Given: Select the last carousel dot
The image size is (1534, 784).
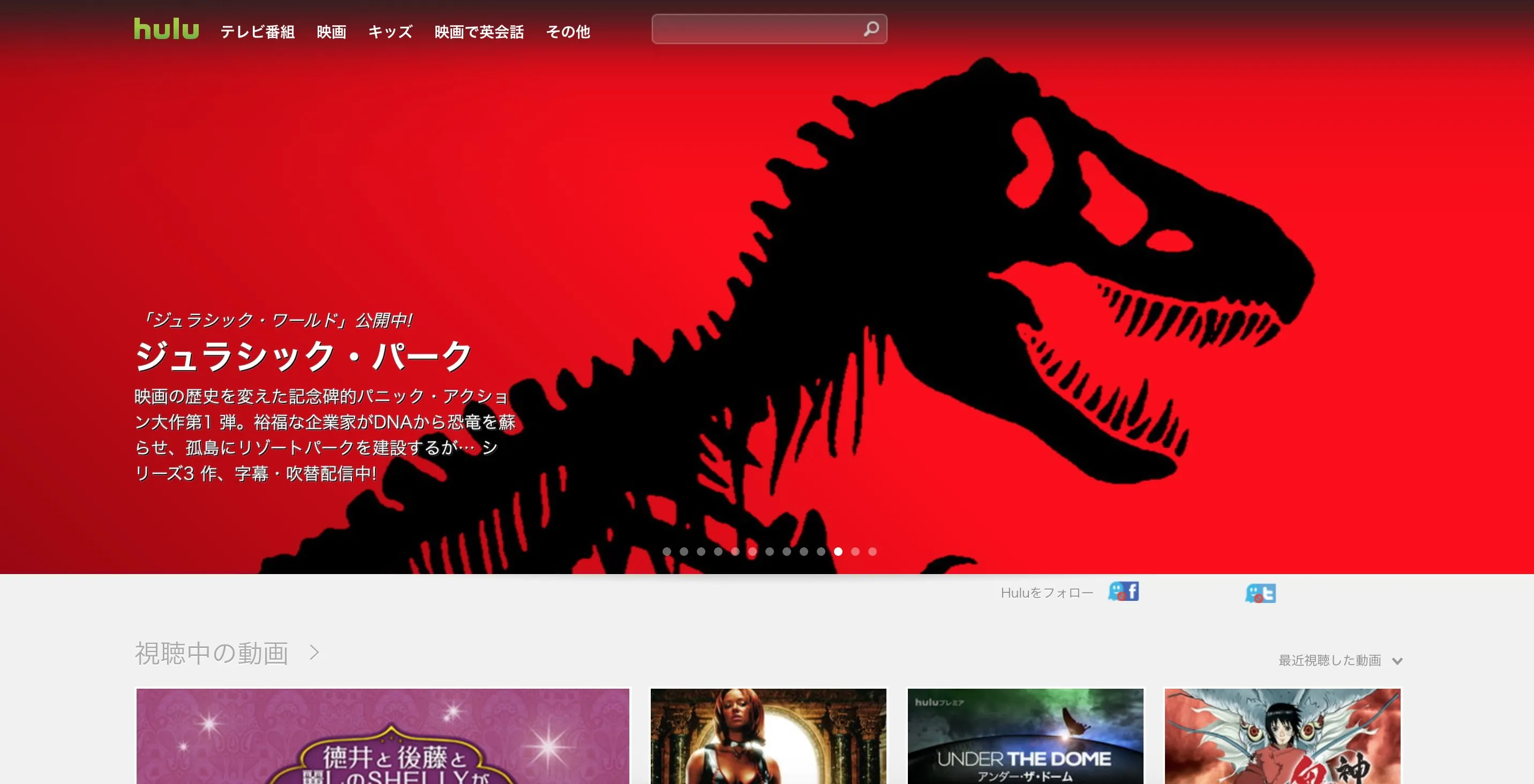Looking at the screenshot, I should coord(873,552).
